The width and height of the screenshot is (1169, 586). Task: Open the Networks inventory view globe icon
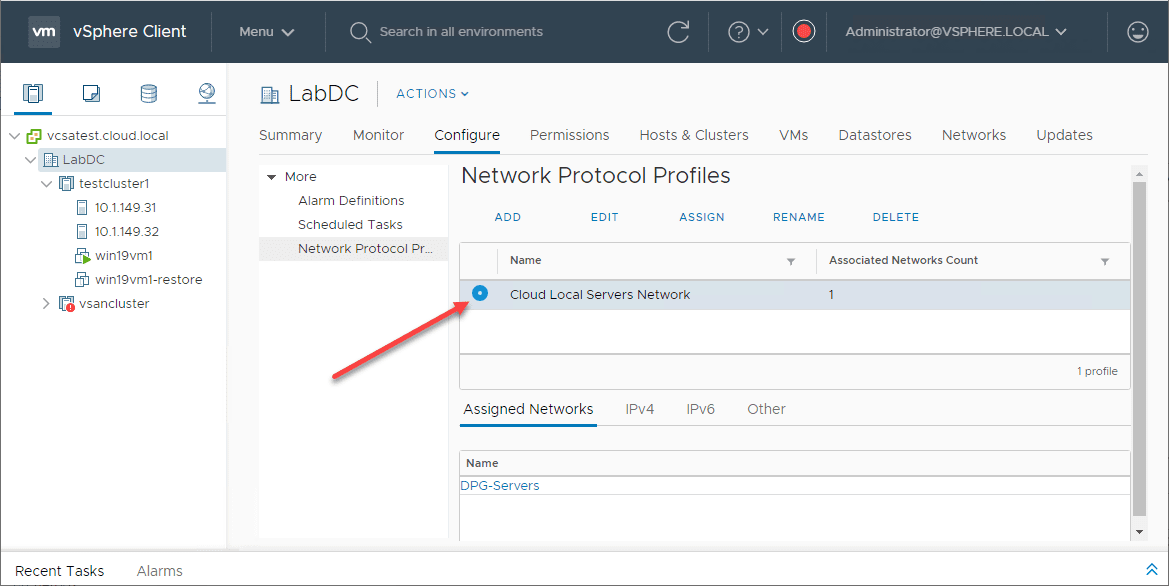(x=207, y=93)
